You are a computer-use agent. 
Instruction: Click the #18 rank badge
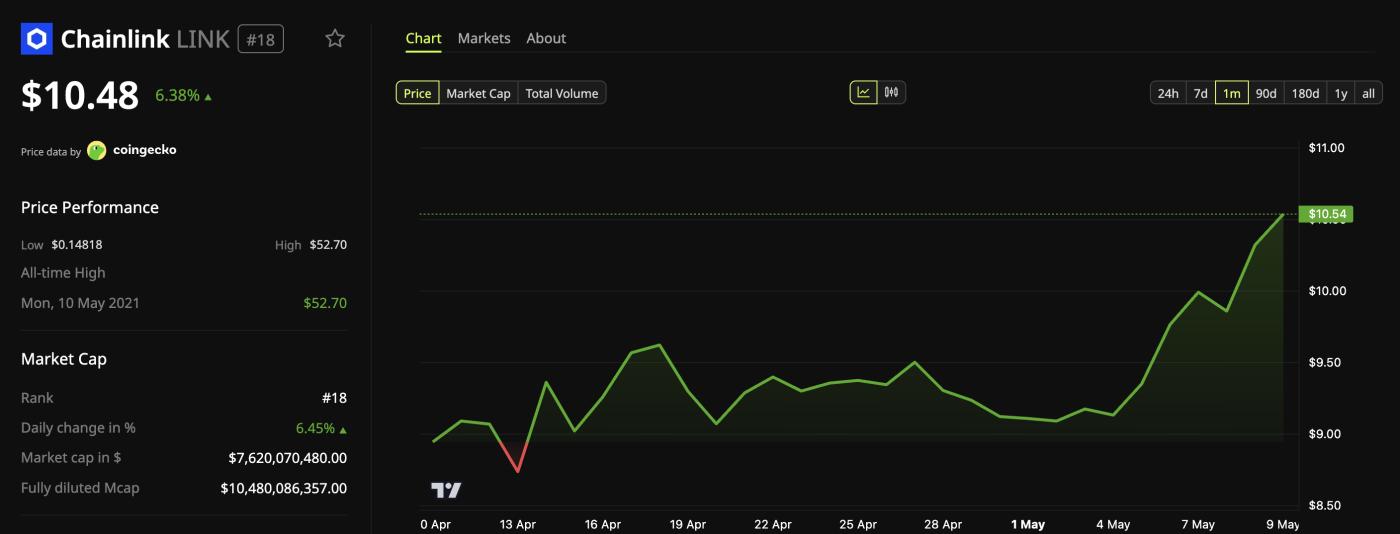click(261, 39)
